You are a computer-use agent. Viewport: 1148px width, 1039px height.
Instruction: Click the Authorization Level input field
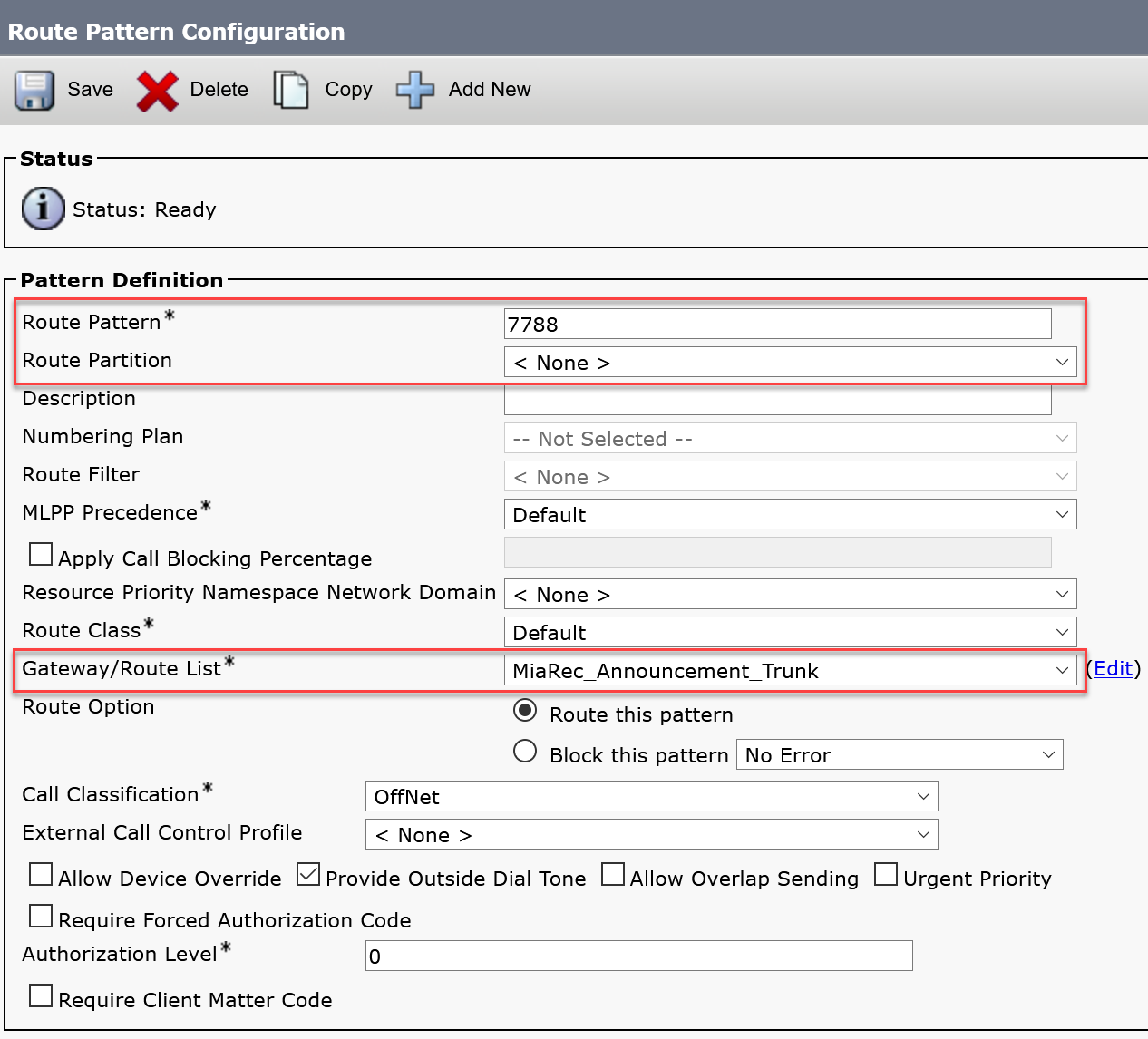tap(638, 956)
